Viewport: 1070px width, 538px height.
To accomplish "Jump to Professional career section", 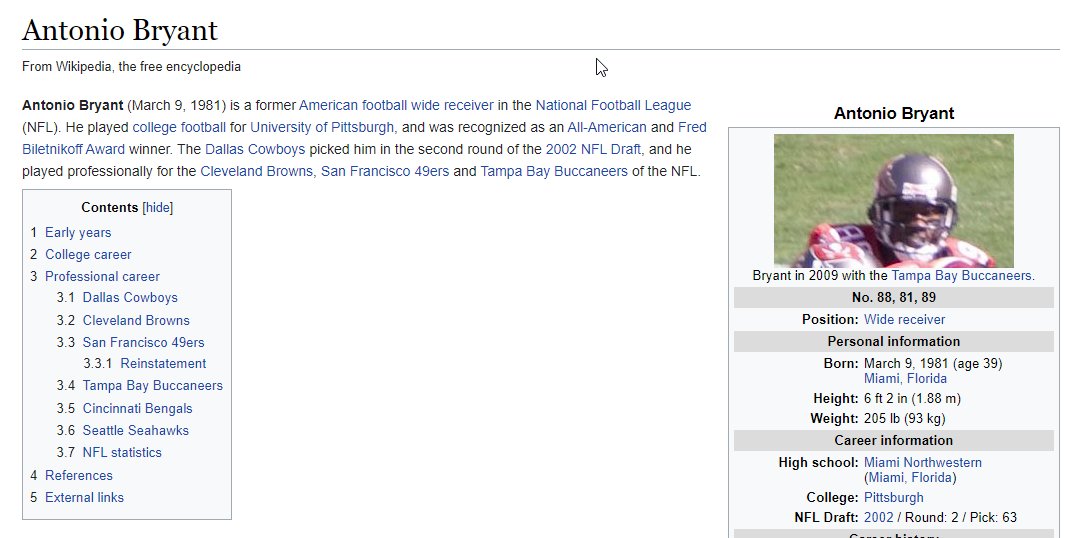I will pyautogui.click(x=102, y=277).
